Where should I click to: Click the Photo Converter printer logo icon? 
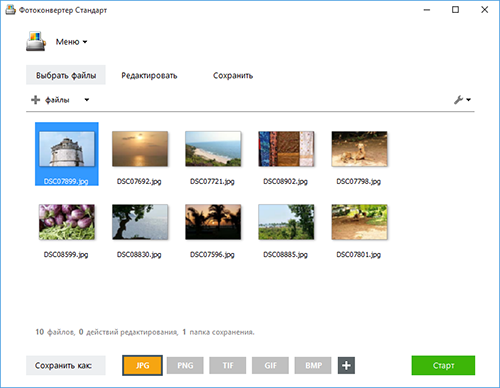pos(36,41)
